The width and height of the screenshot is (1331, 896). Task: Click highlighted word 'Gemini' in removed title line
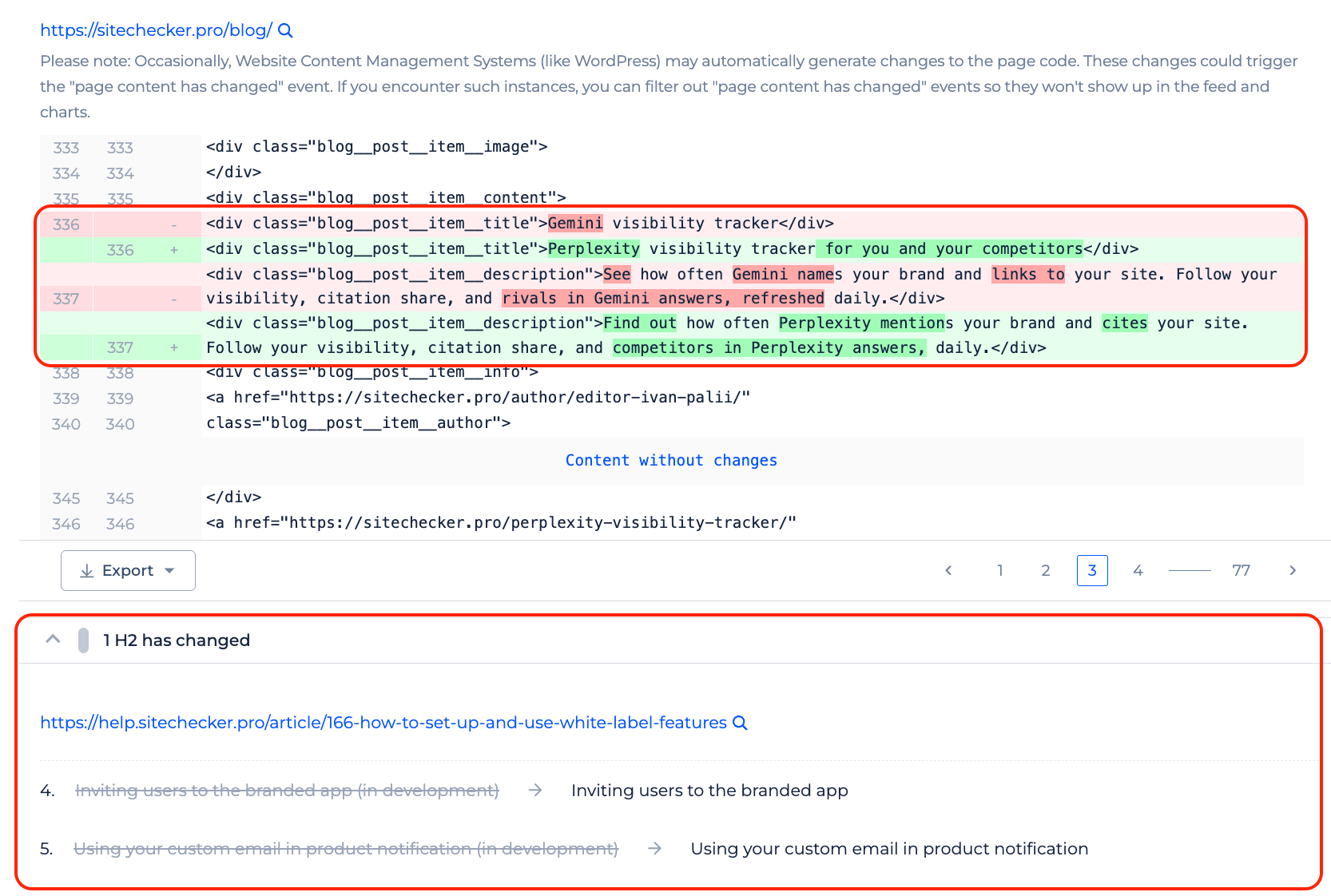tap(575, 224)
